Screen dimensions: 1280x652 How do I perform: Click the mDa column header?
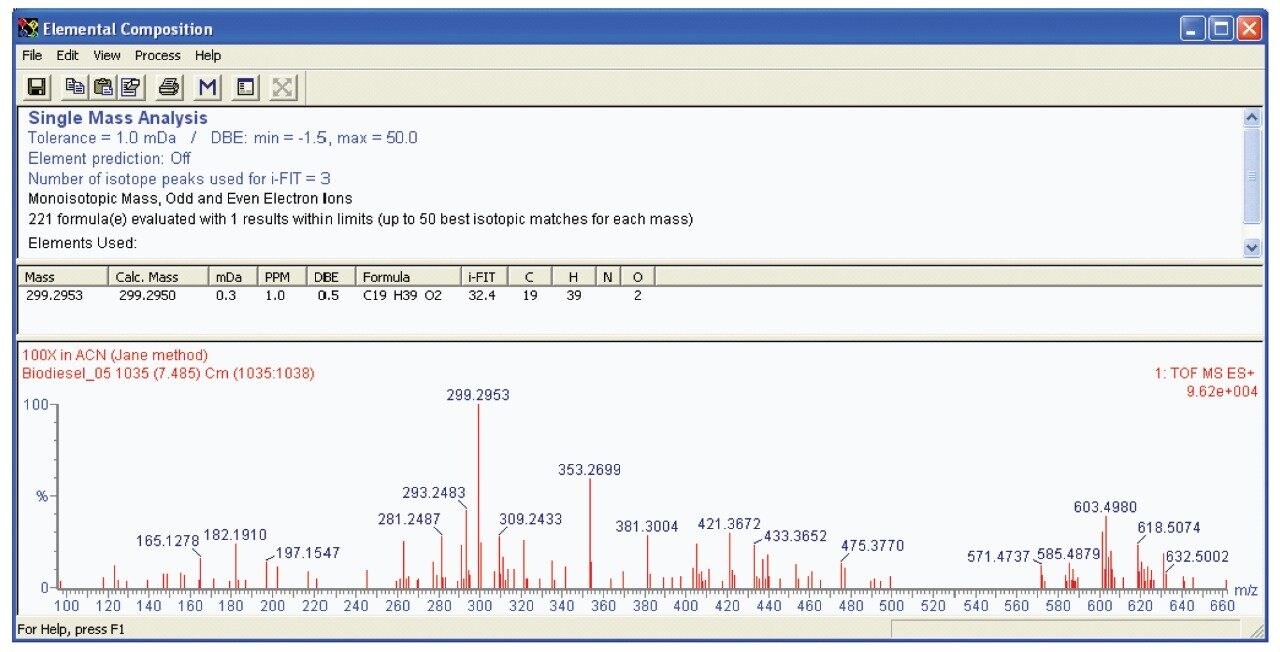[x=233, y=277]
